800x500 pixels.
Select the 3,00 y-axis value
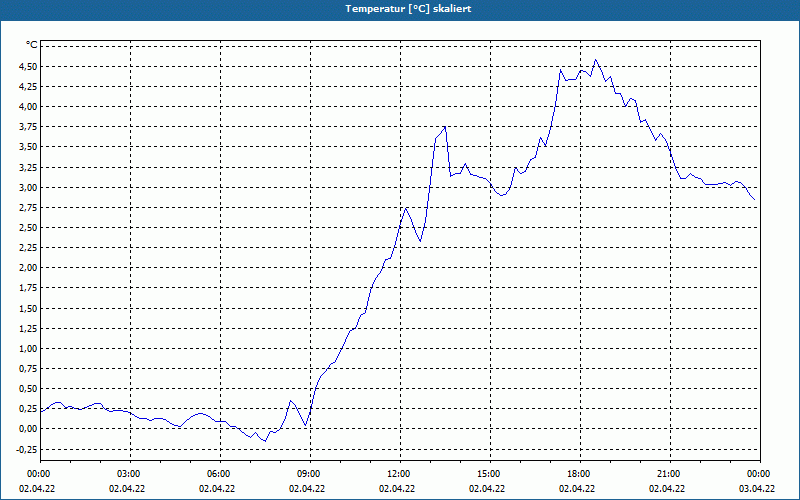[x=28, y=187]
